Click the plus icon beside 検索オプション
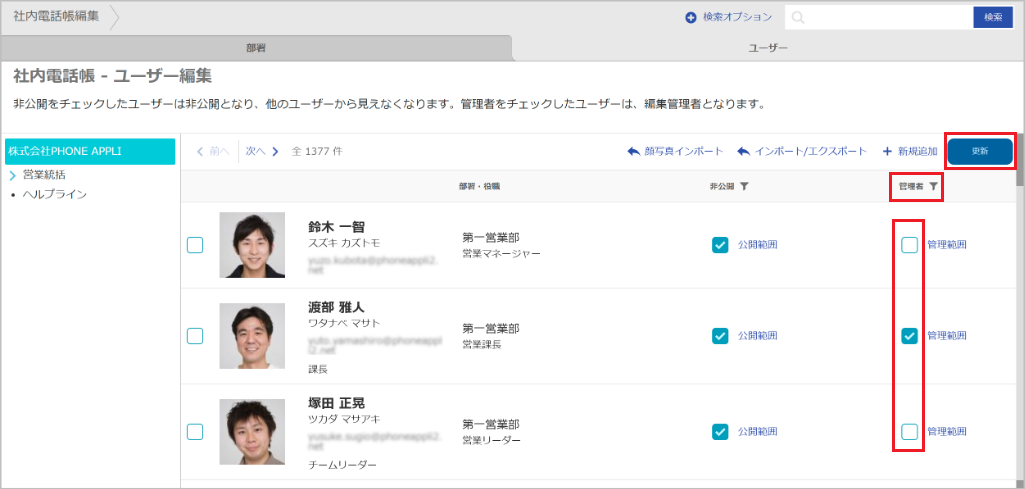Image resolution: width=1025 pixels, height=489 pixels. tap(690, 18)
